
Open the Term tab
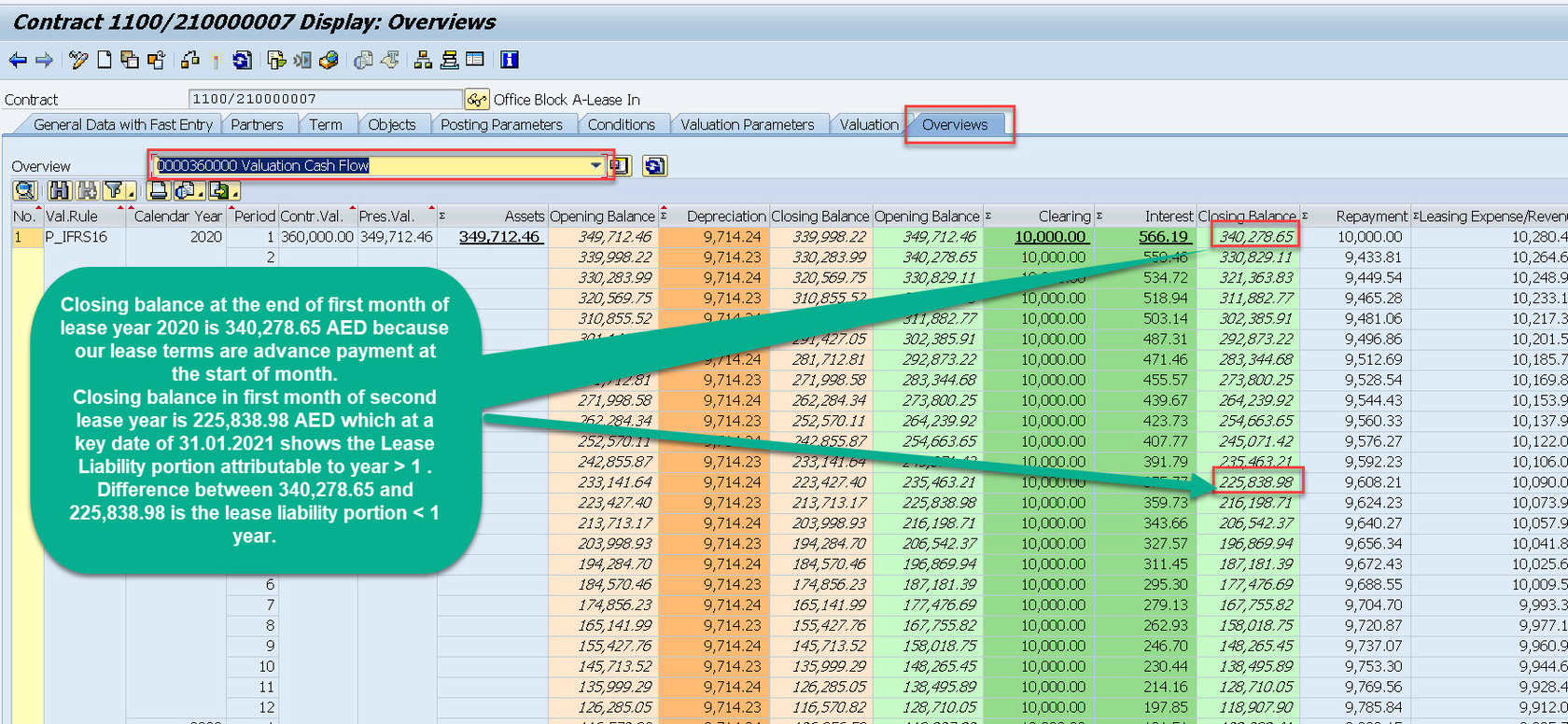tap(326, 125)
